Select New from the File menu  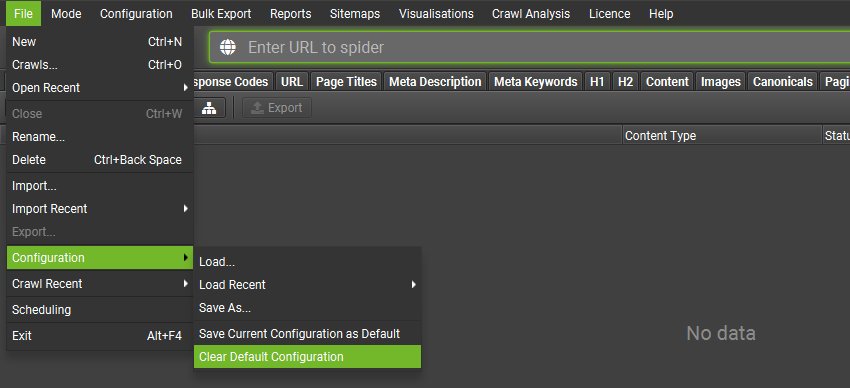[100, 42]
